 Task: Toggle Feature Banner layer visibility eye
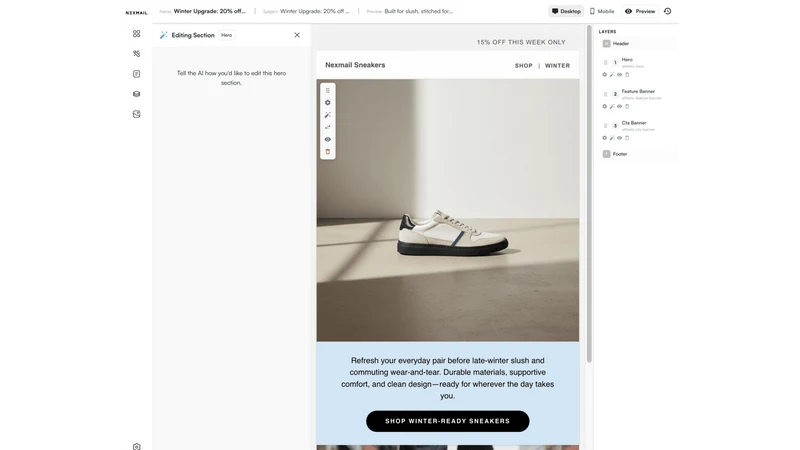[x=619, y=106]
